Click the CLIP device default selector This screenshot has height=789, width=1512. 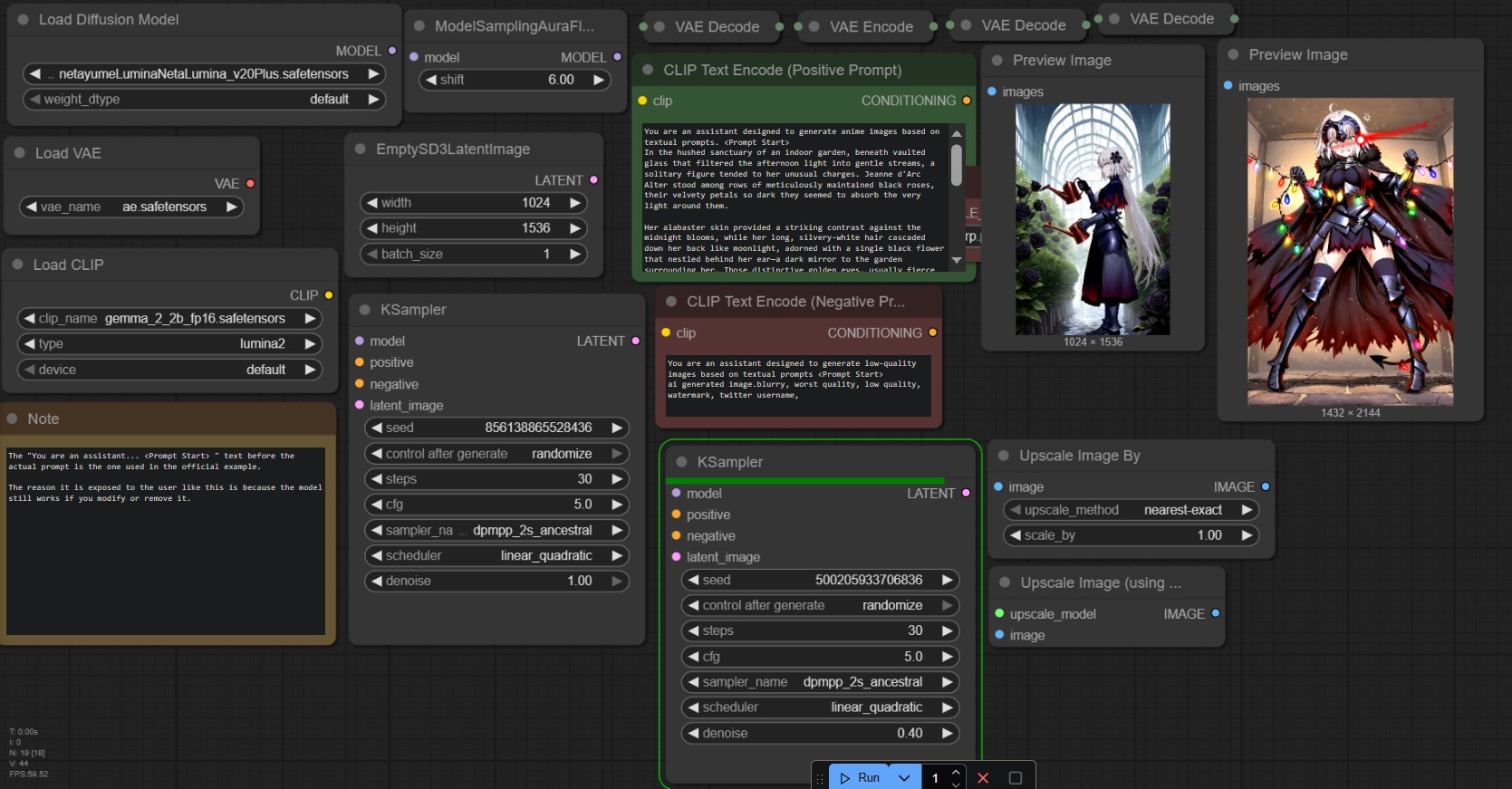(169, 370)
